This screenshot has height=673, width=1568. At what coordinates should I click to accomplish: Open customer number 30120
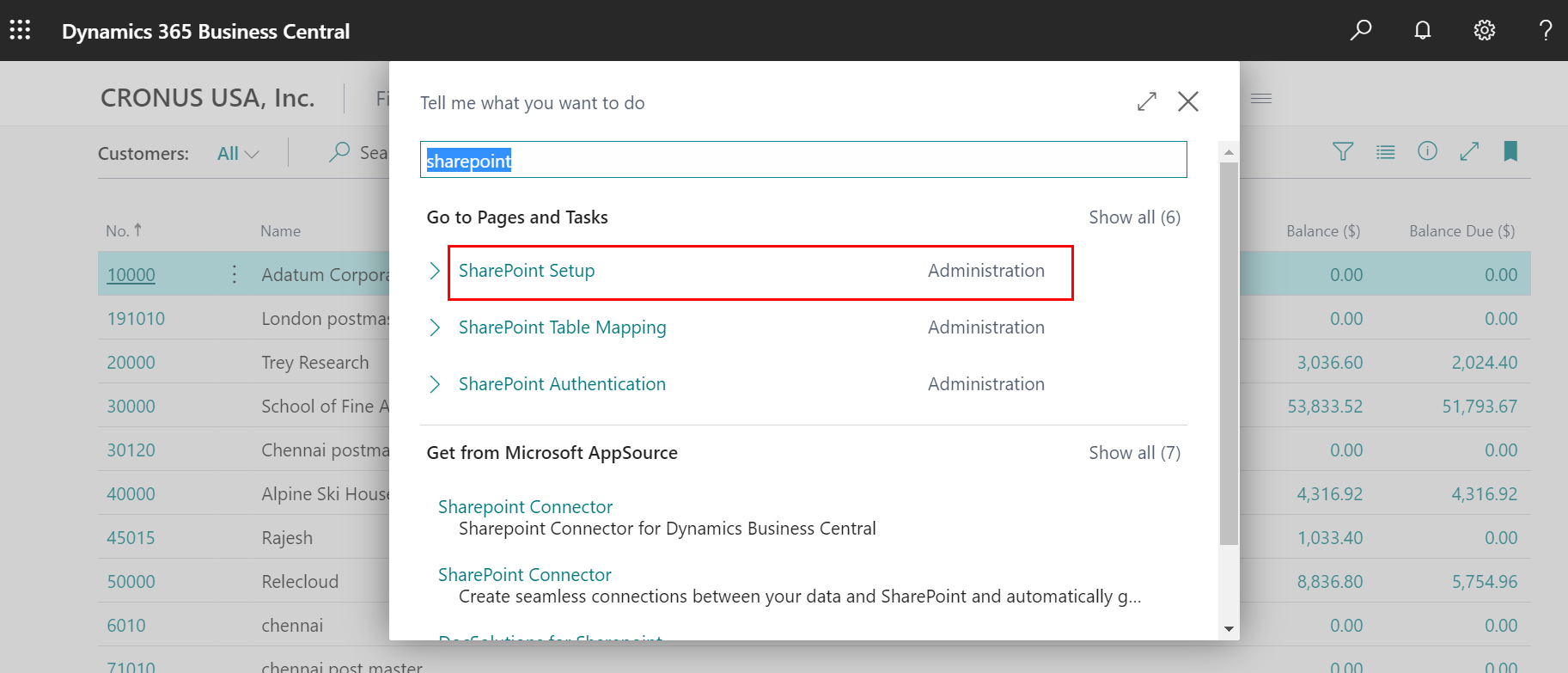[x=131, y=450]
